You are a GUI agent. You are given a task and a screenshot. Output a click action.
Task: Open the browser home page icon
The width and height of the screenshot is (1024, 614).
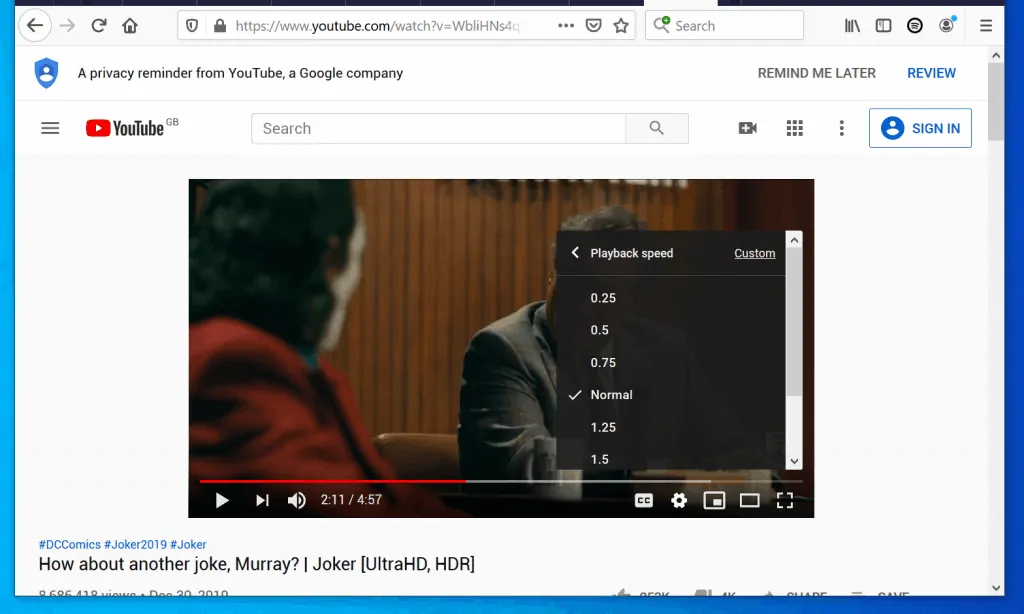point(130,25)
